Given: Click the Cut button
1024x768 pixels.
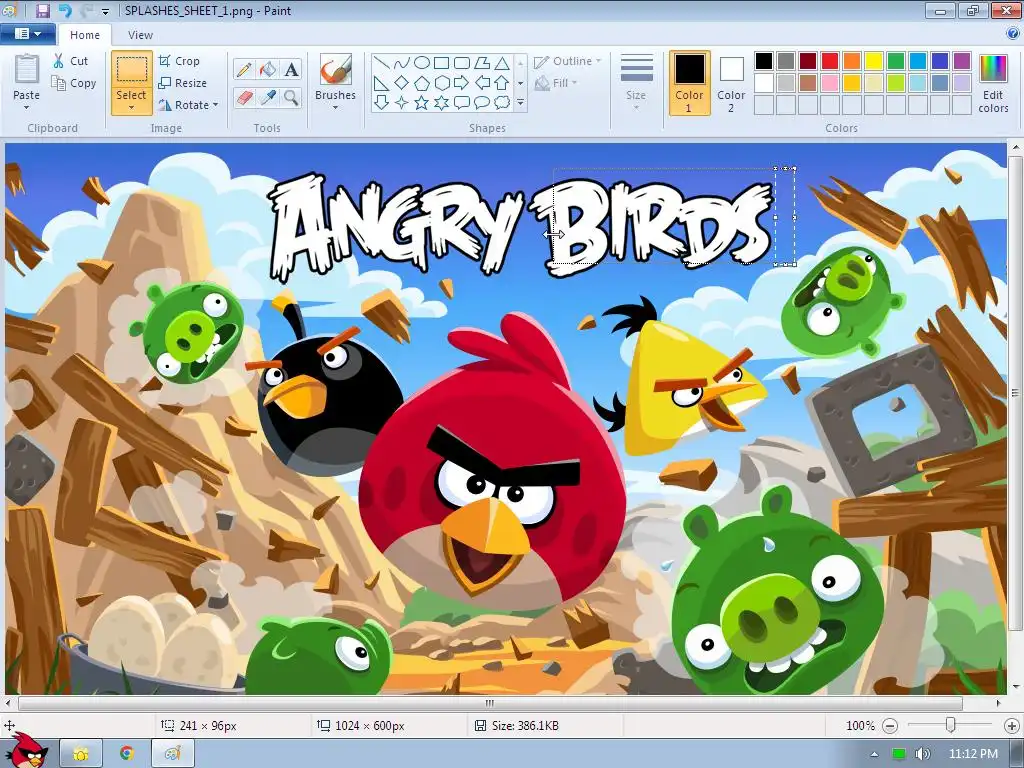Looking at the screenshot, I should point(71,61).
